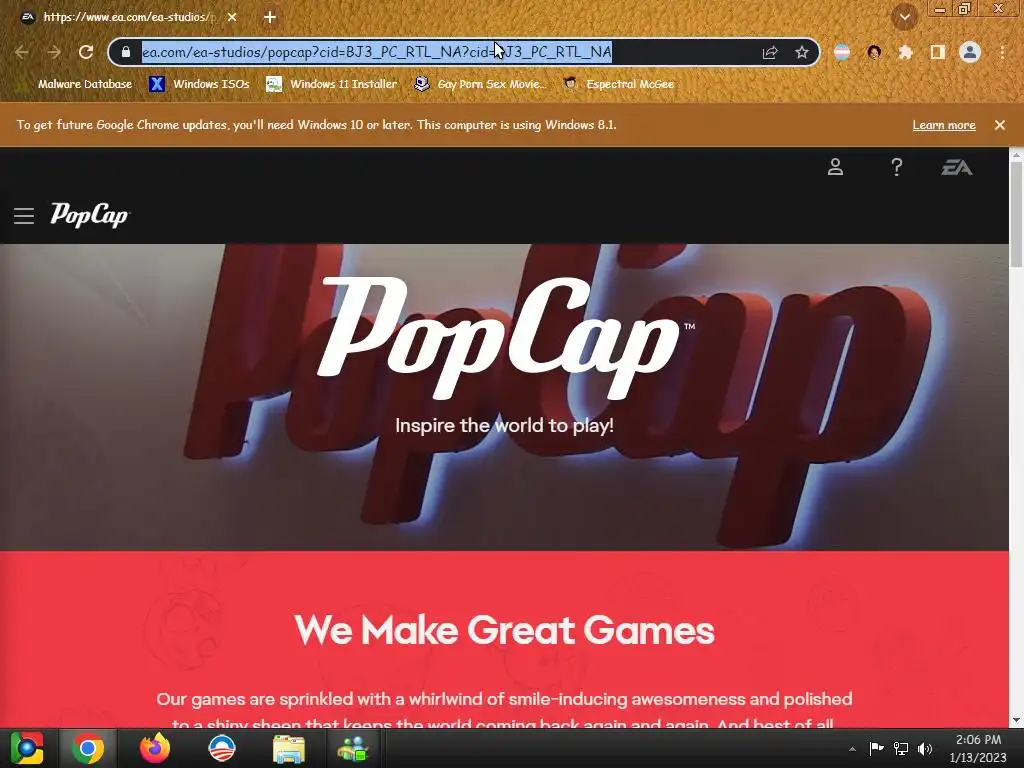This screenshot has height=768, width=1024.
Task: Open the green people taskbar app
Action: [353, 749]
